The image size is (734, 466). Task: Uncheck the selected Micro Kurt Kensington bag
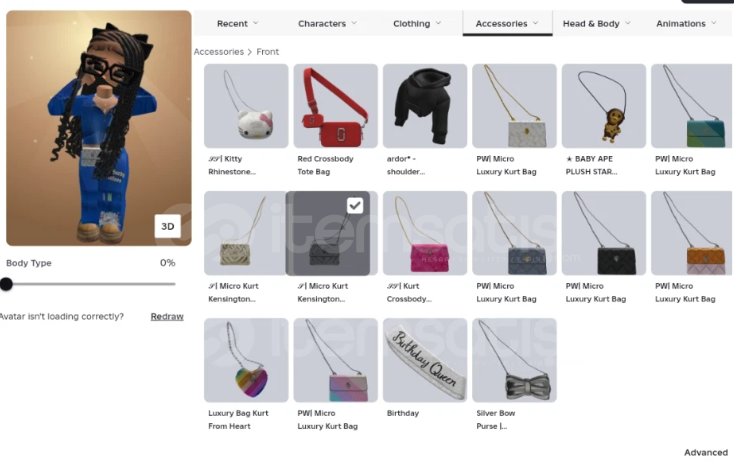(355, 205)
